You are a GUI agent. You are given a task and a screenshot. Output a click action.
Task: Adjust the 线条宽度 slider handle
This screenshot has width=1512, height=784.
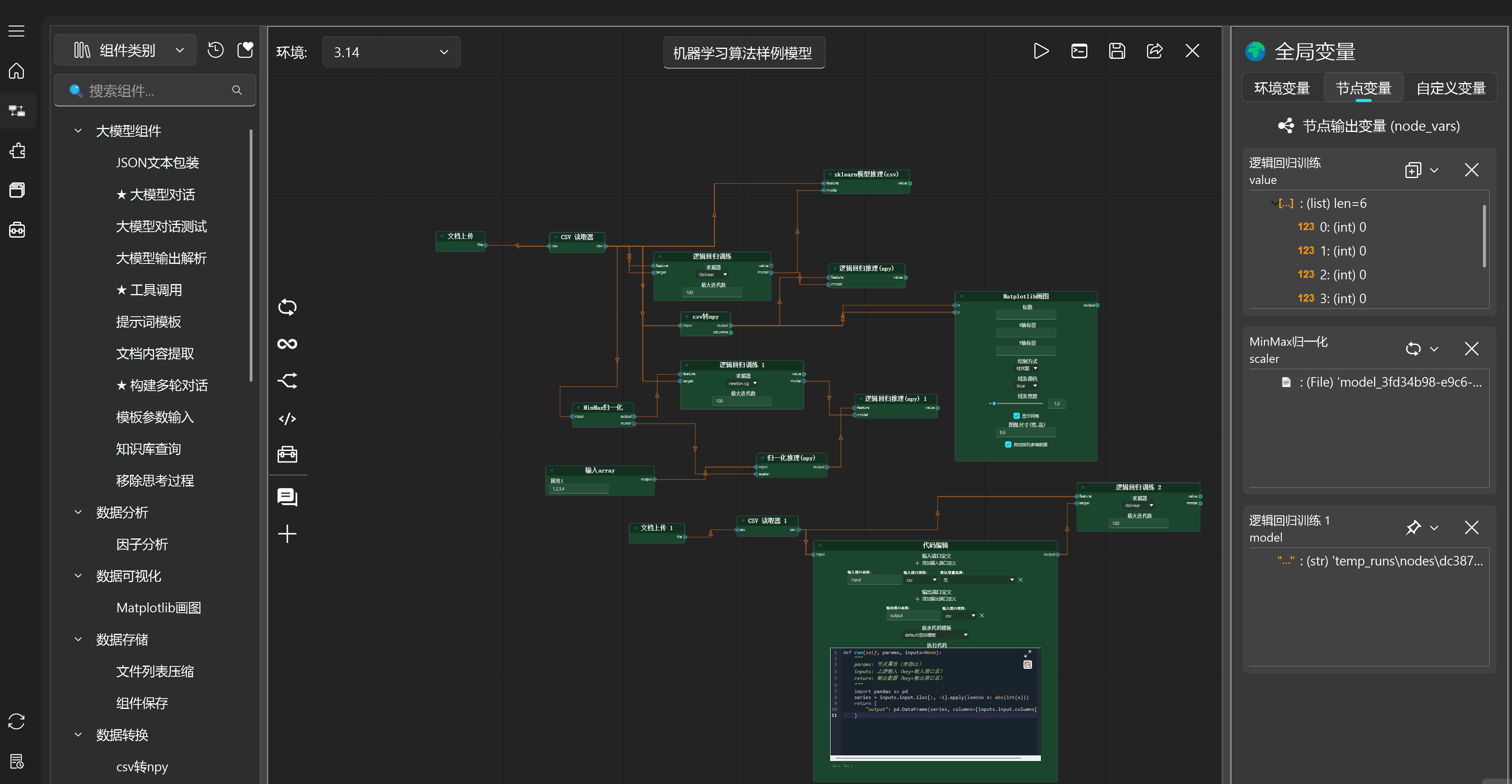pyautogui.click(x=994, y=404)
